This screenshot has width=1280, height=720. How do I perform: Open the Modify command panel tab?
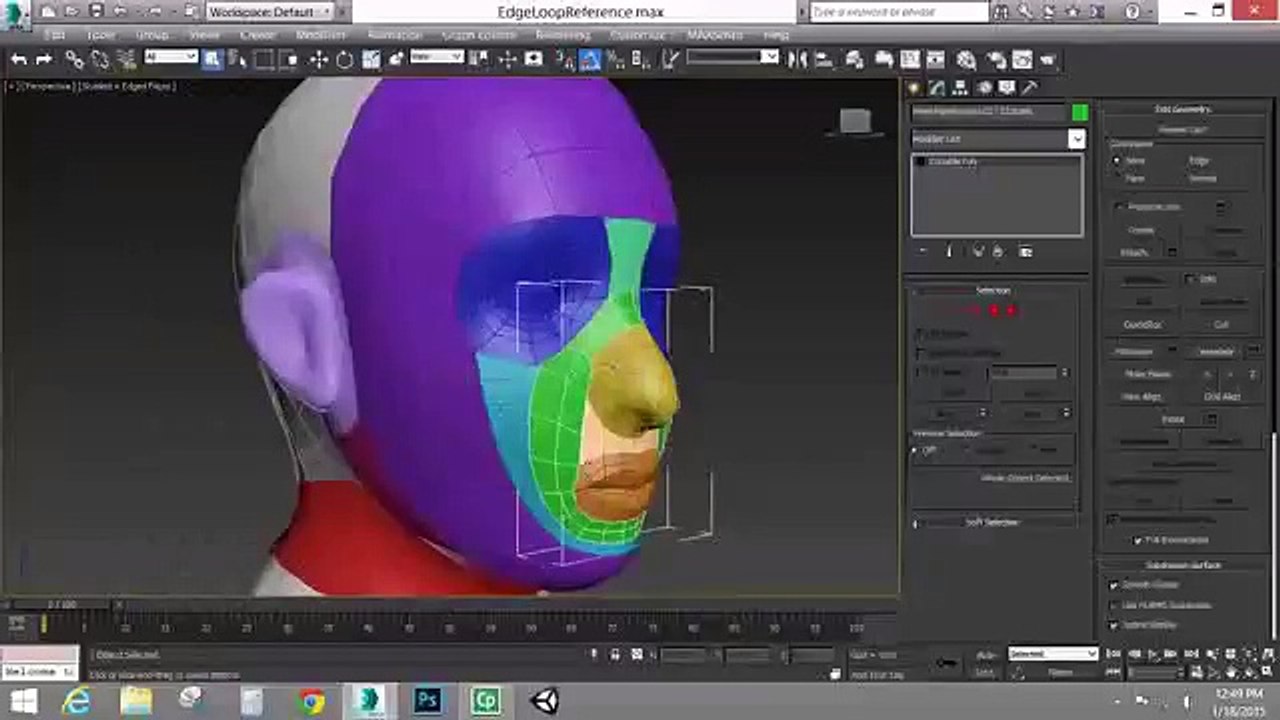(937, 88)
